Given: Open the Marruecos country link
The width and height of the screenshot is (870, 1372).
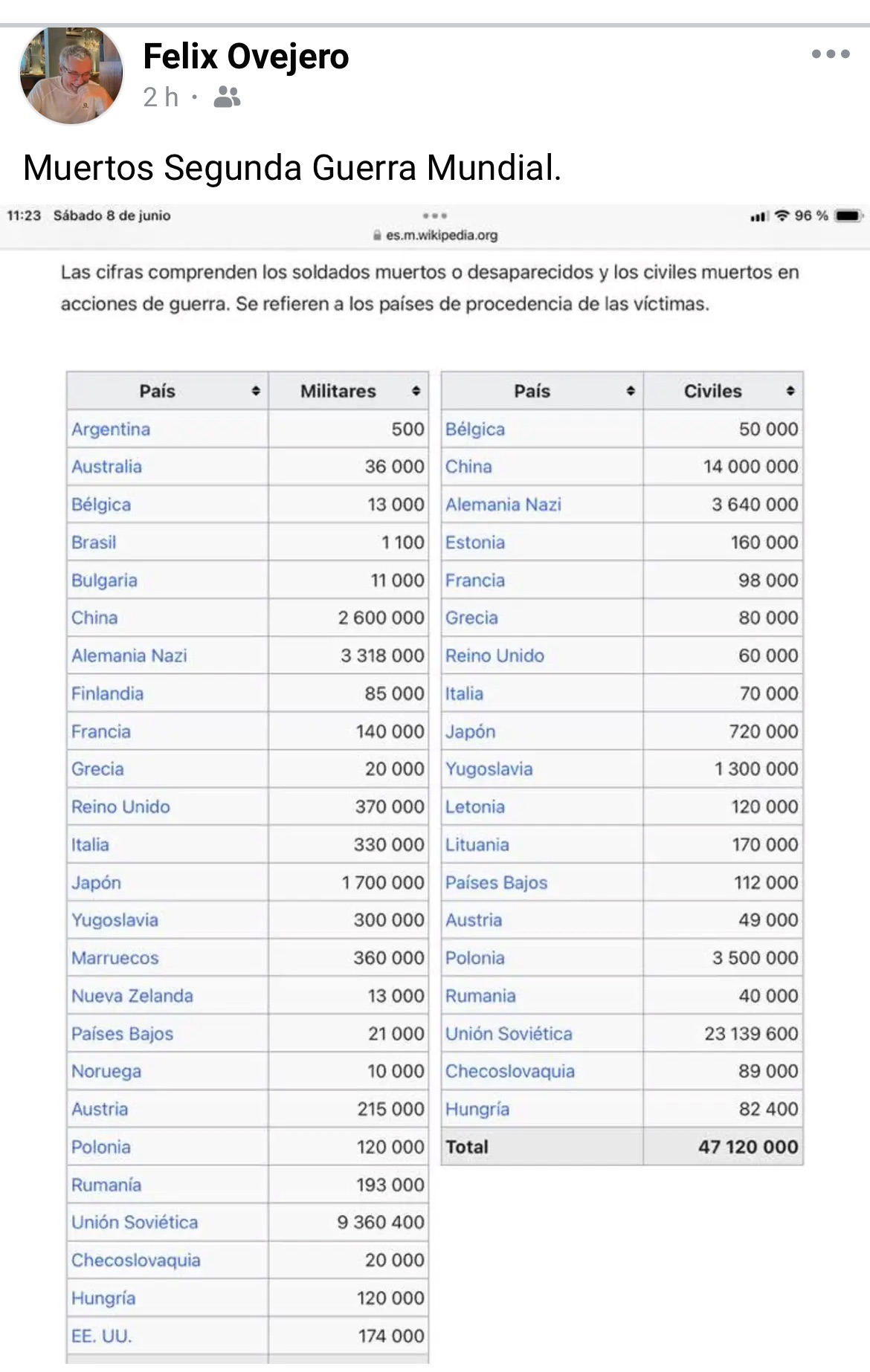Looking at the screenshot, I should [x=115, y=958].
